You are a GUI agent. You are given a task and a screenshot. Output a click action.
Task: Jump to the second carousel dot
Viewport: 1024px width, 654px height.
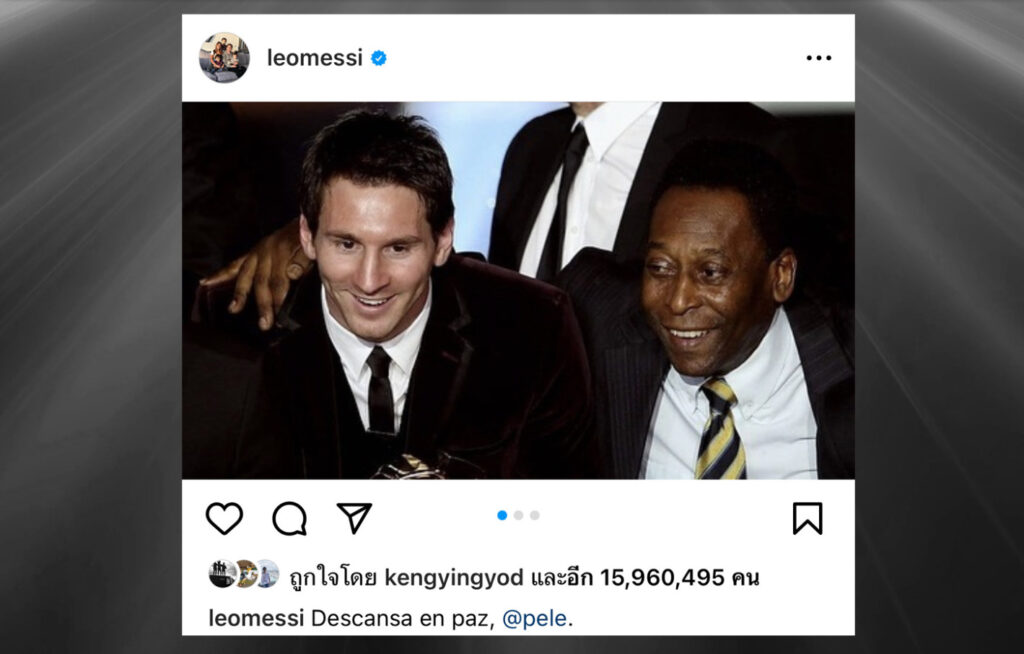click(518, 515)
